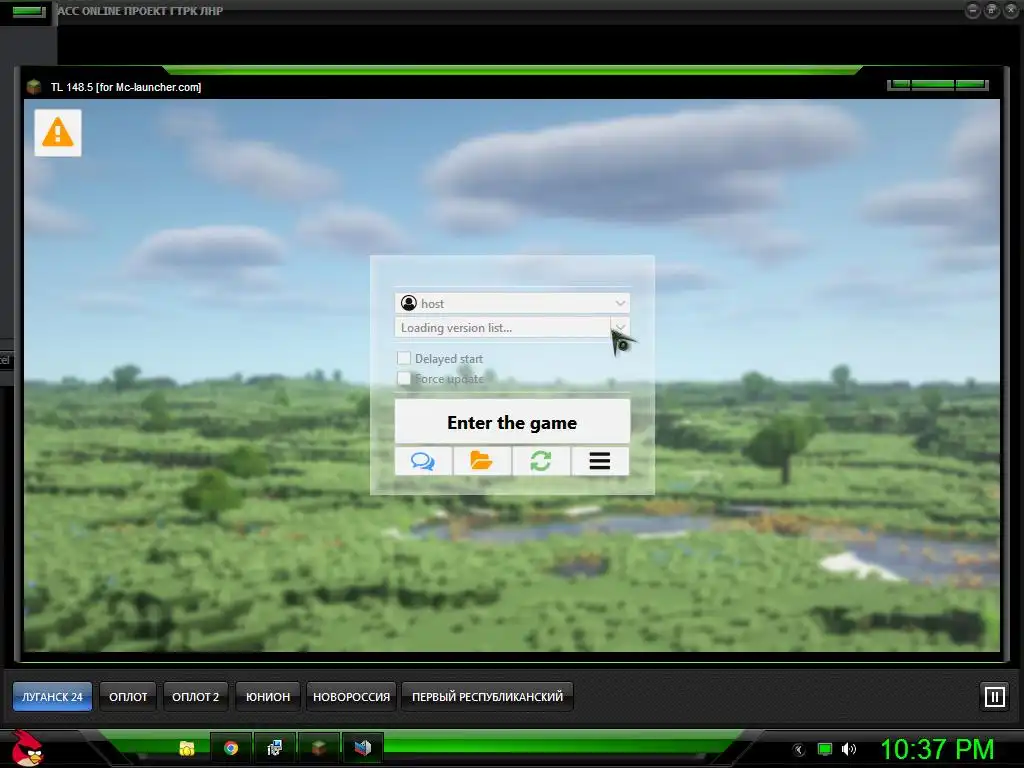Image resolution: width=1024 pixels, height=768 pixels.
Task: Open the hamburger menu button
Action: coord(600,461)
